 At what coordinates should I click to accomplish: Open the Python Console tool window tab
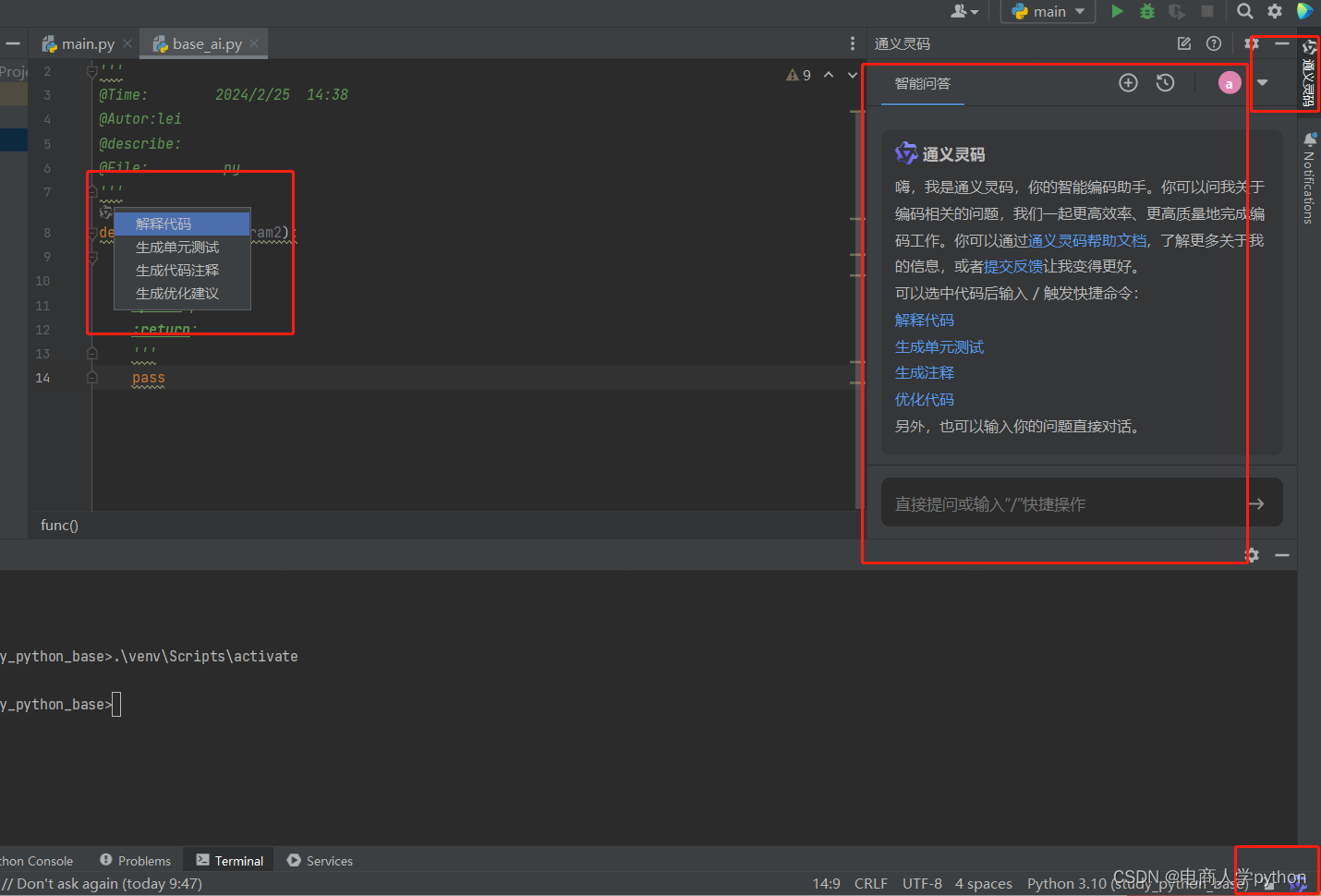pos(37,860)
